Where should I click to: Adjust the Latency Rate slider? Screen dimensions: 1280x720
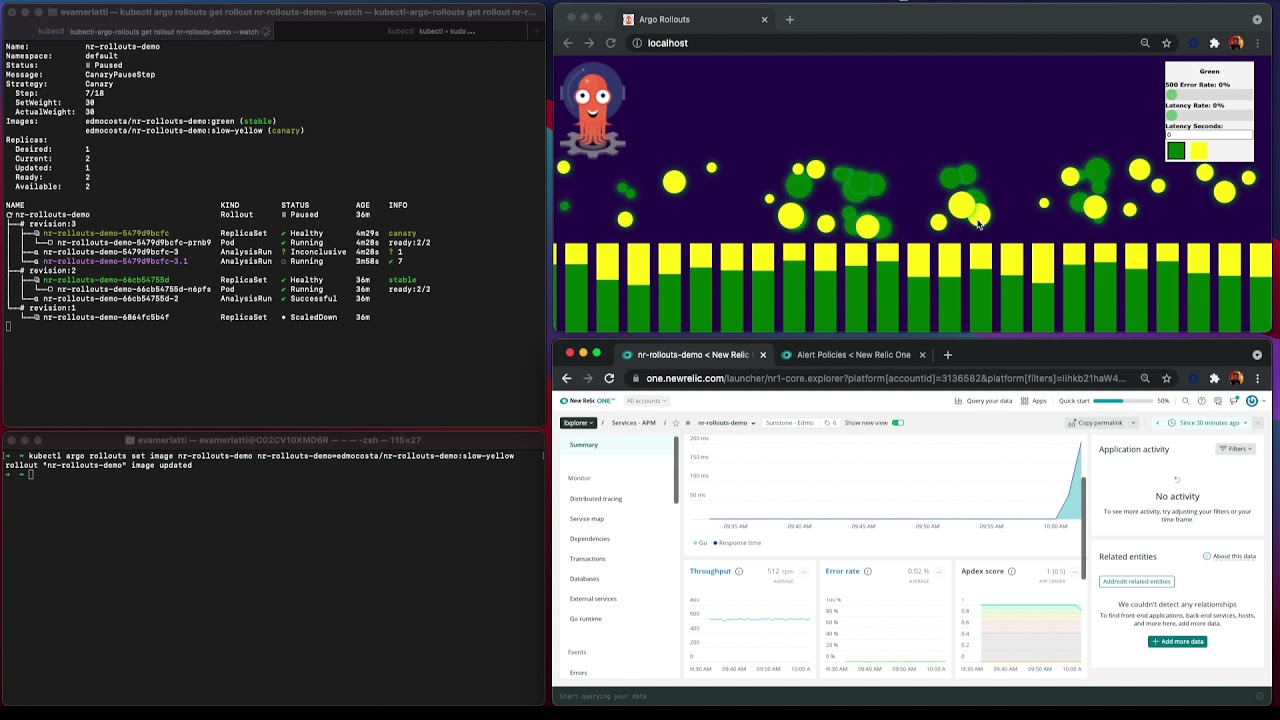[1209, 115]
